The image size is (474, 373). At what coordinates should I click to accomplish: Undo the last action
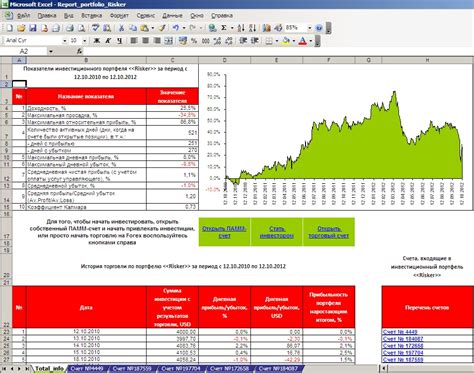coord(176,28)
